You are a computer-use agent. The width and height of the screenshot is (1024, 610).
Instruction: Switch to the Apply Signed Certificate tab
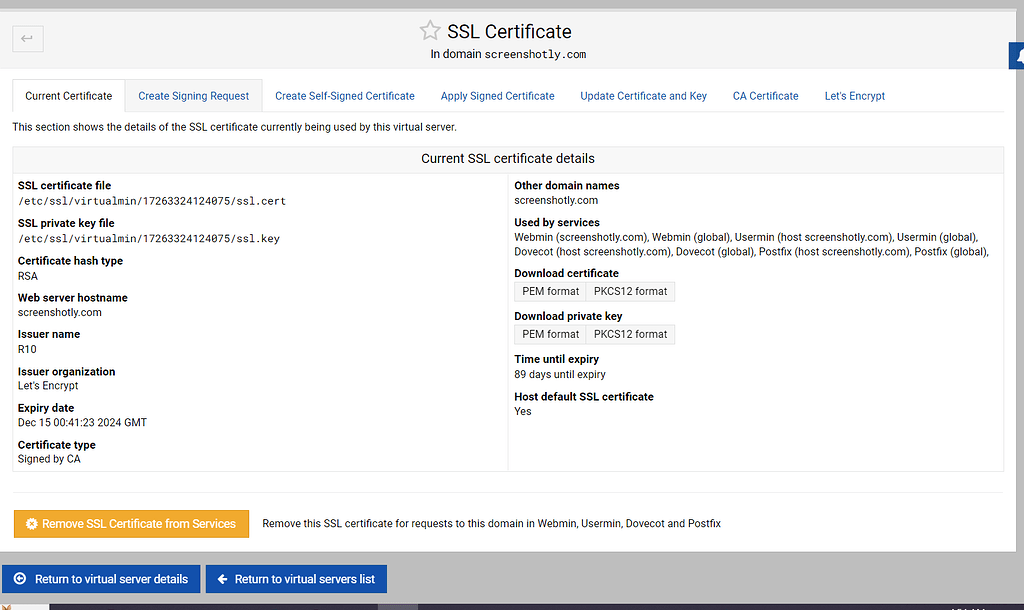pos(497,96)
